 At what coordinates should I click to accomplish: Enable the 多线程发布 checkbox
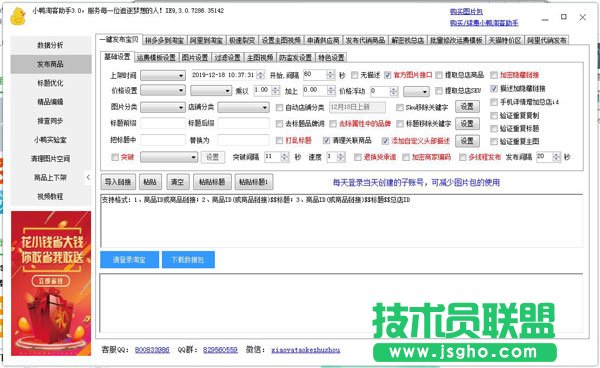pos(463,157)
